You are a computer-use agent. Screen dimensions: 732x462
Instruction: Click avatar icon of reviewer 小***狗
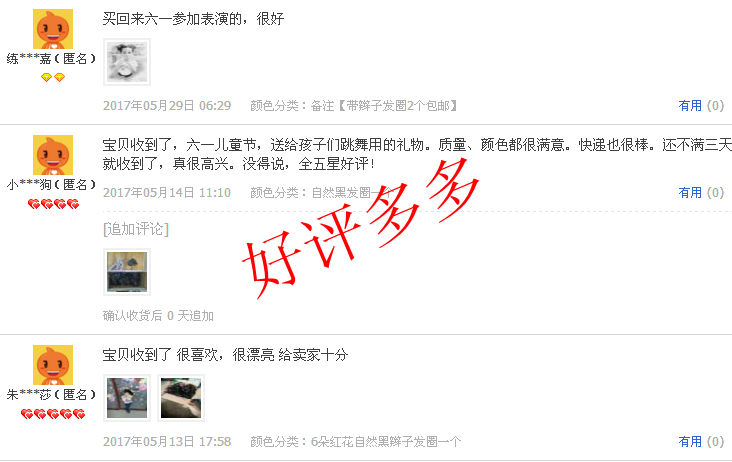53,155
